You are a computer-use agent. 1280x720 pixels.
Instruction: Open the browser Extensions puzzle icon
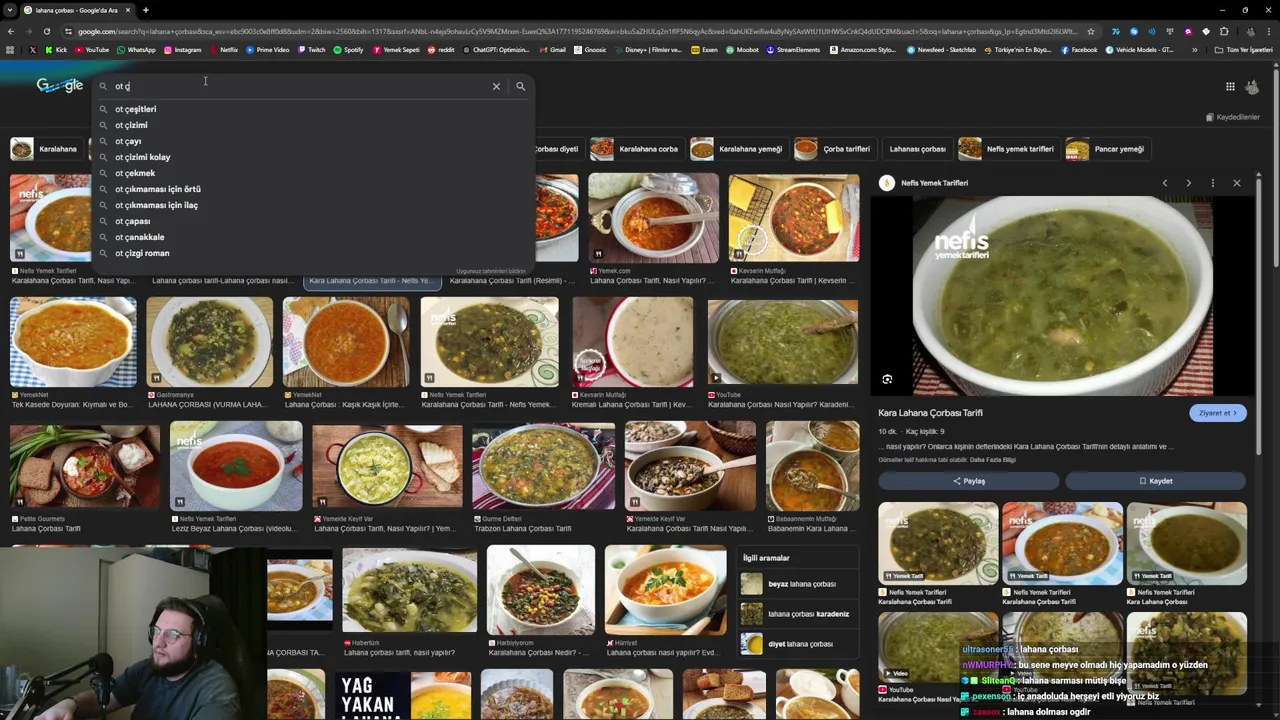[1224, 31]
